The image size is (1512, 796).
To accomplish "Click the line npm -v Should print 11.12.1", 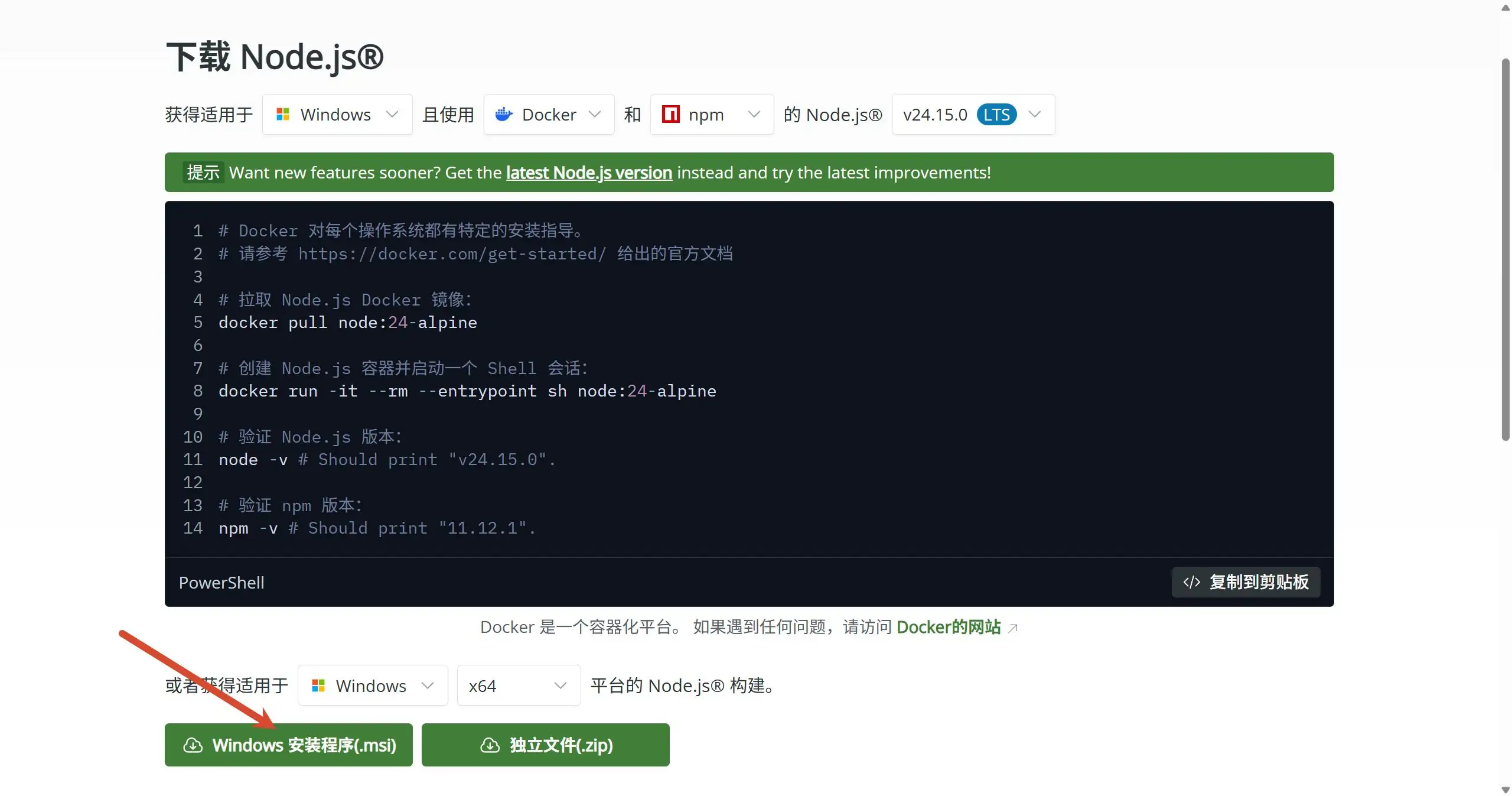I will click(377, 528).
